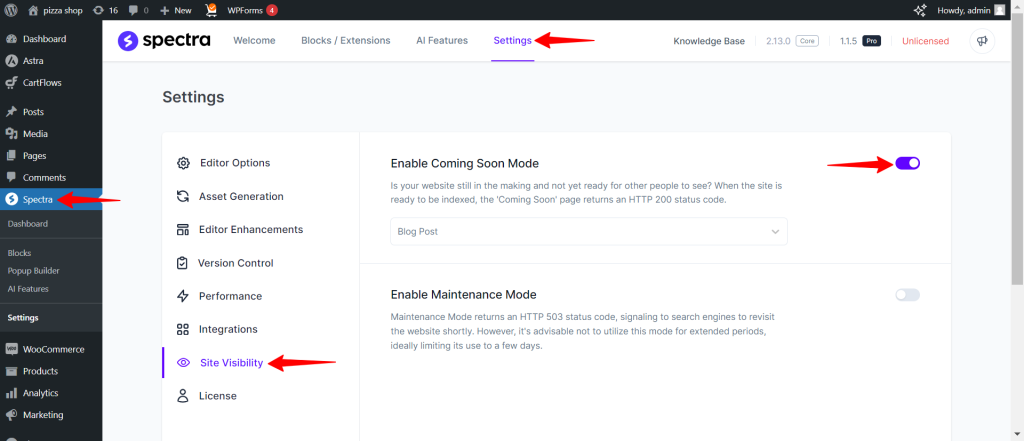This screenshot has width=1024, height=441.
Task: Click the Integrations grid icon
Action: pyautogui.click(x=184, y=329)
